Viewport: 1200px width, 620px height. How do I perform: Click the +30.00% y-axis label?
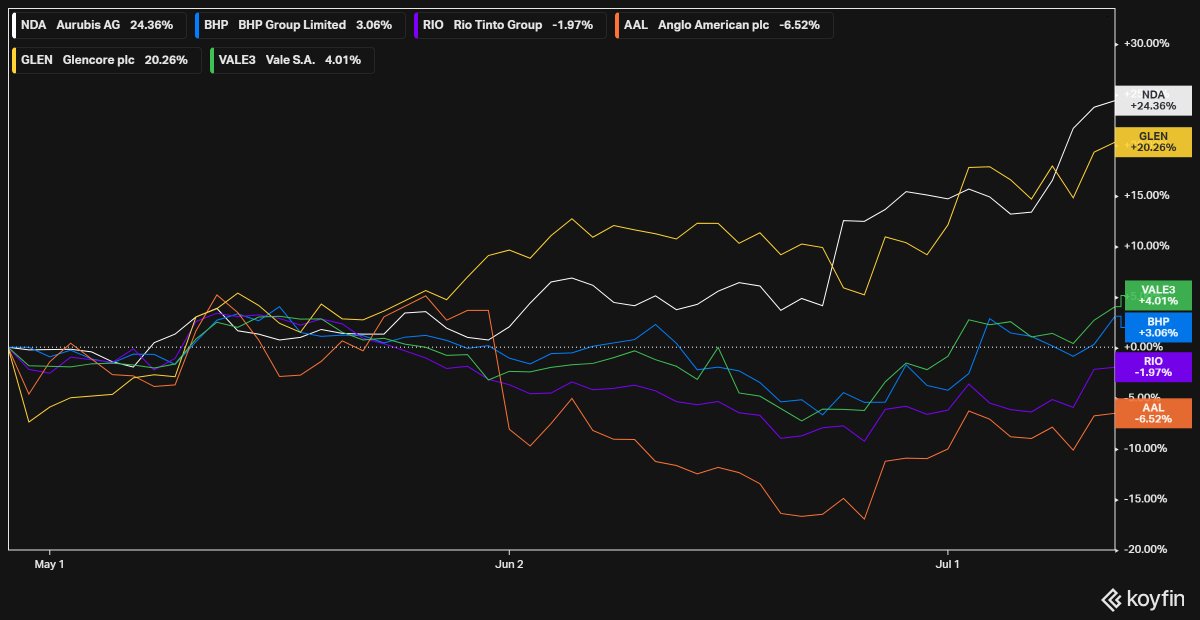point(1146,43)
